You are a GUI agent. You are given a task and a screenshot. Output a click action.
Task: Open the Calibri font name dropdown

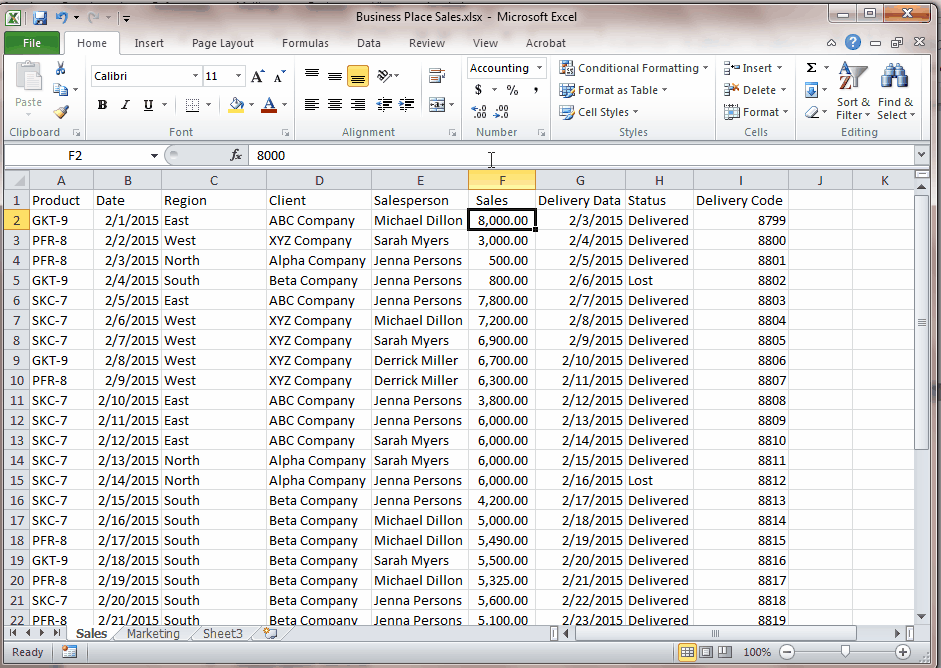pos(195,76)
